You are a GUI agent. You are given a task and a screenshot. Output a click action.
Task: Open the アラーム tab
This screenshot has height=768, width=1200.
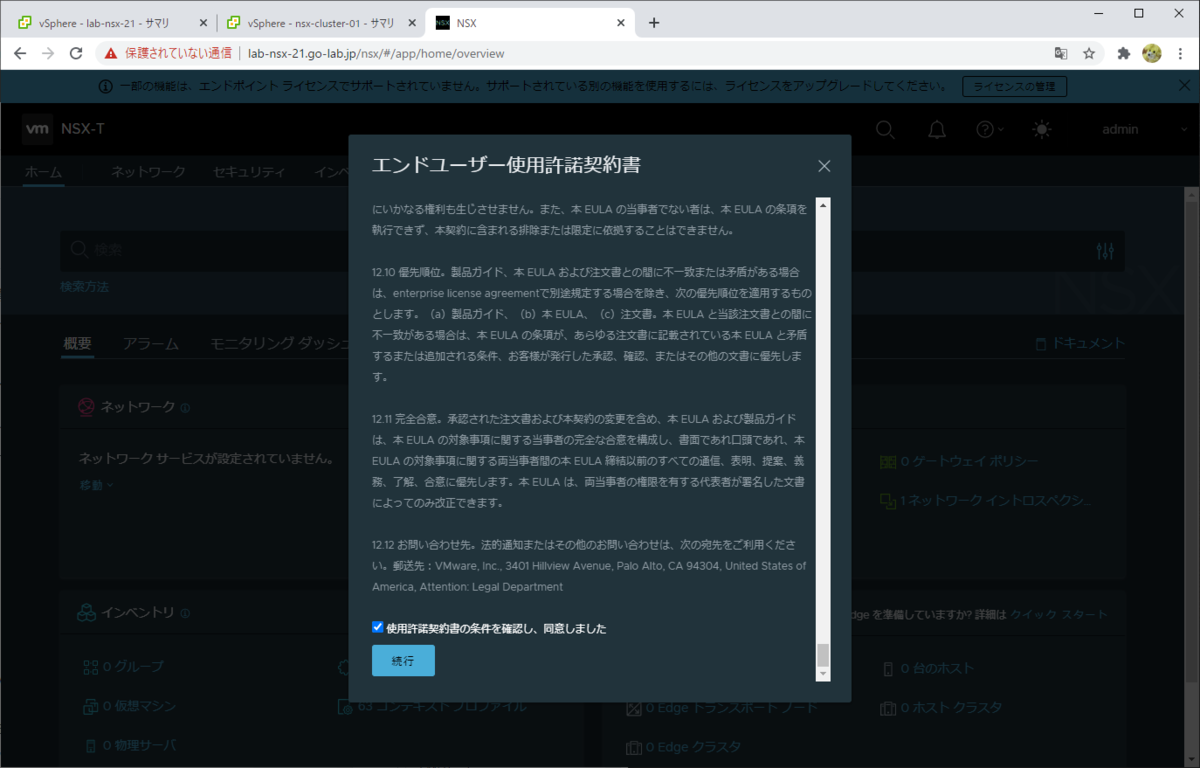(151, 343)
